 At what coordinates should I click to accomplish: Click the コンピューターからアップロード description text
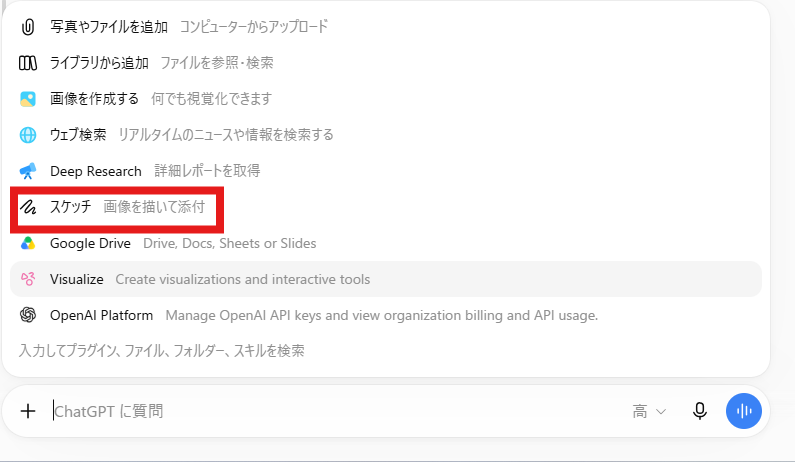[254, 27]
